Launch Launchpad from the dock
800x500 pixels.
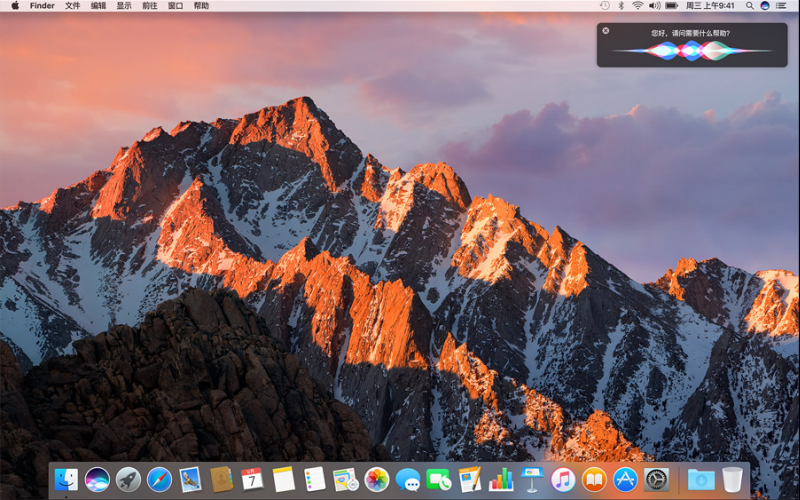[x=128, y=480]
